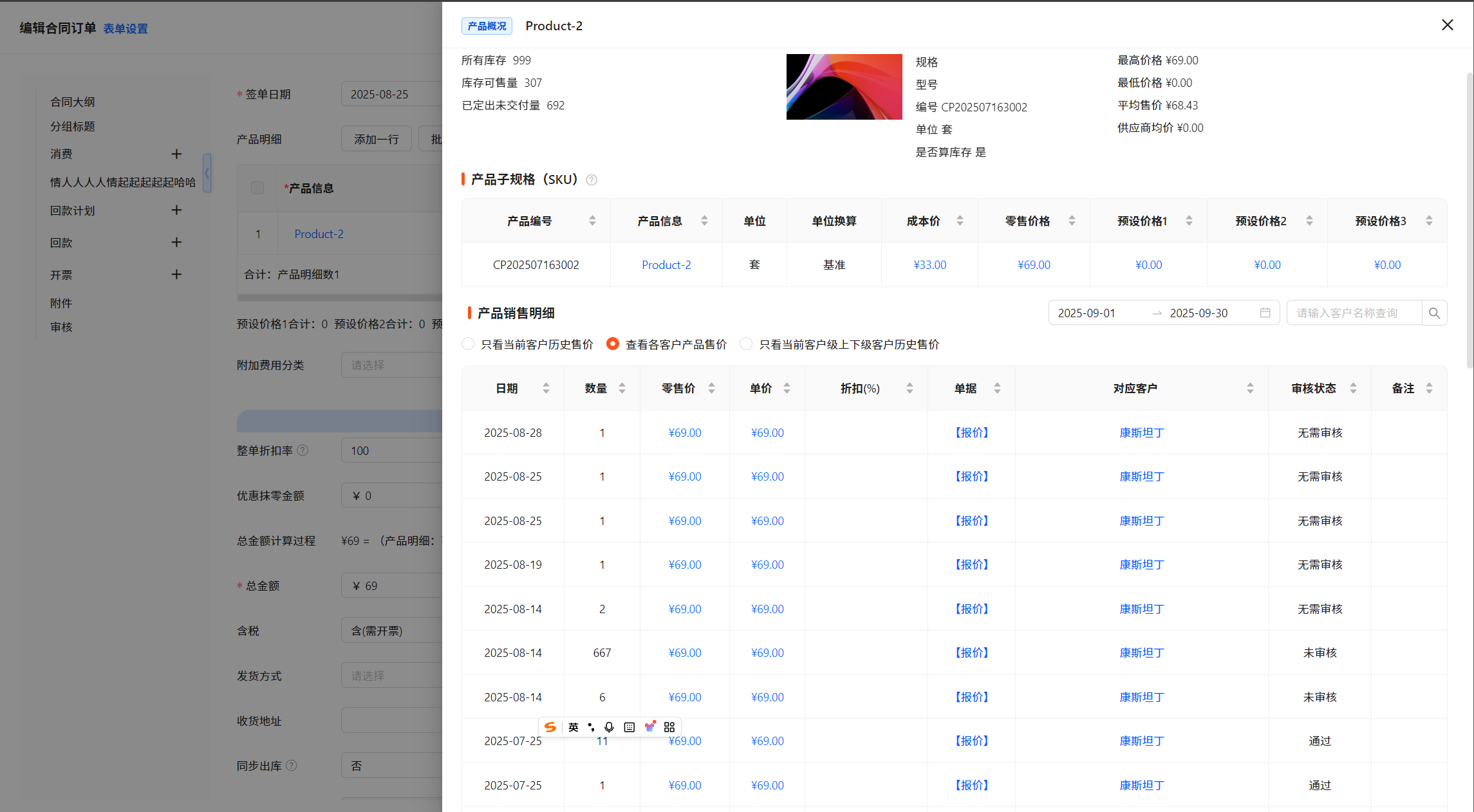Click Sogou S logo icon
The height and width of the screenshot is (812, 1474).
coord(550,727)
